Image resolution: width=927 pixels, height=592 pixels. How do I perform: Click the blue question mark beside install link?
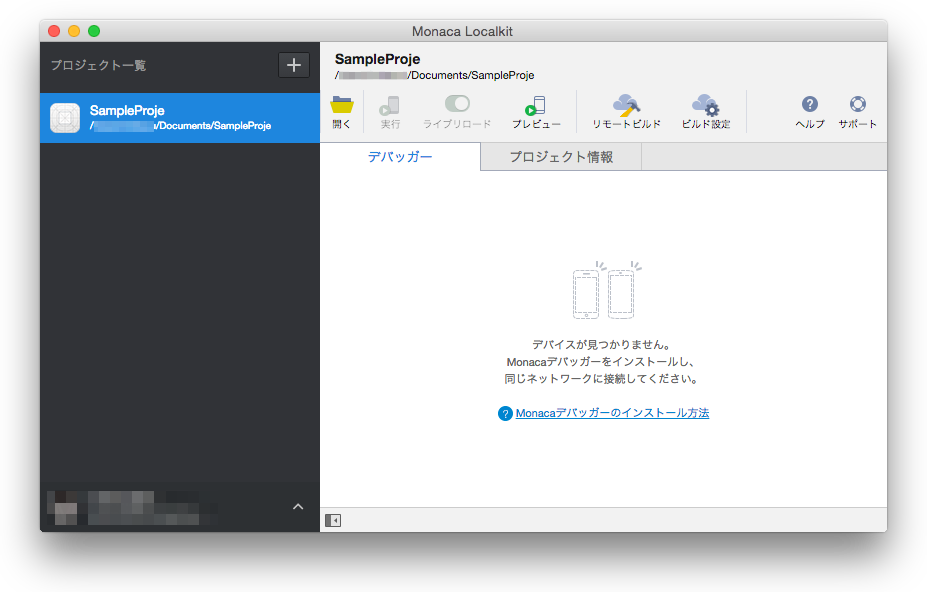tap(505, 414)
